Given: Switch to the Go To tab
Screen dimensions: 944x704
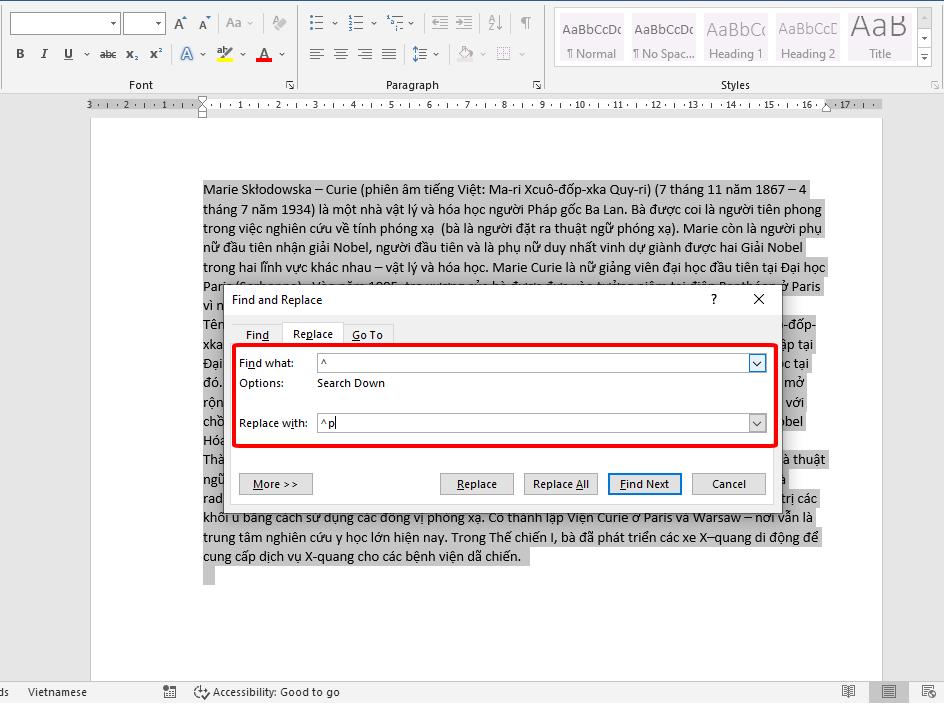Looking at the screenshot, I should 368,334.
